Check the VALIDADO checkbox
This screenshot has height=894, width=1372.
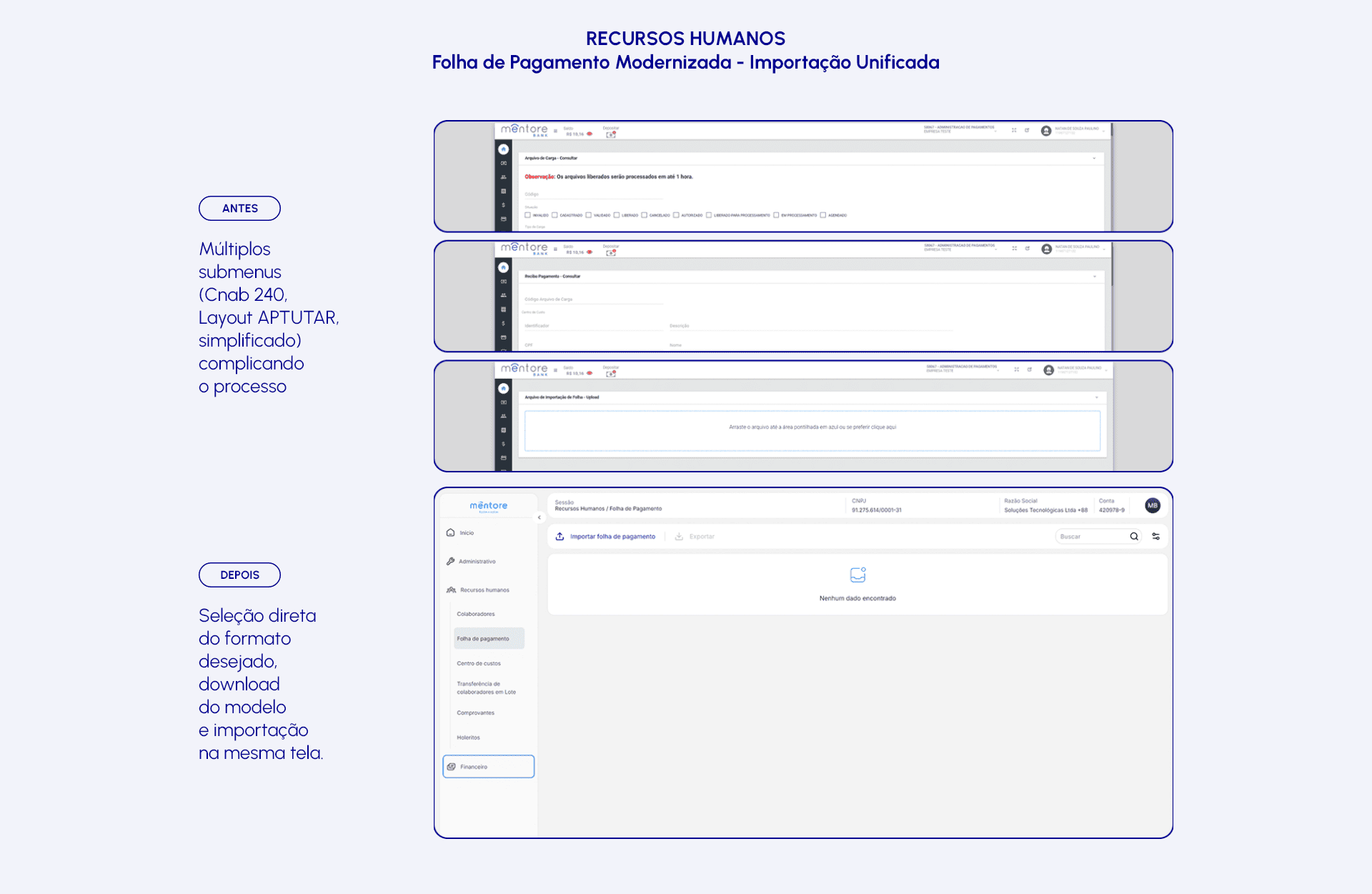(588, 215)
